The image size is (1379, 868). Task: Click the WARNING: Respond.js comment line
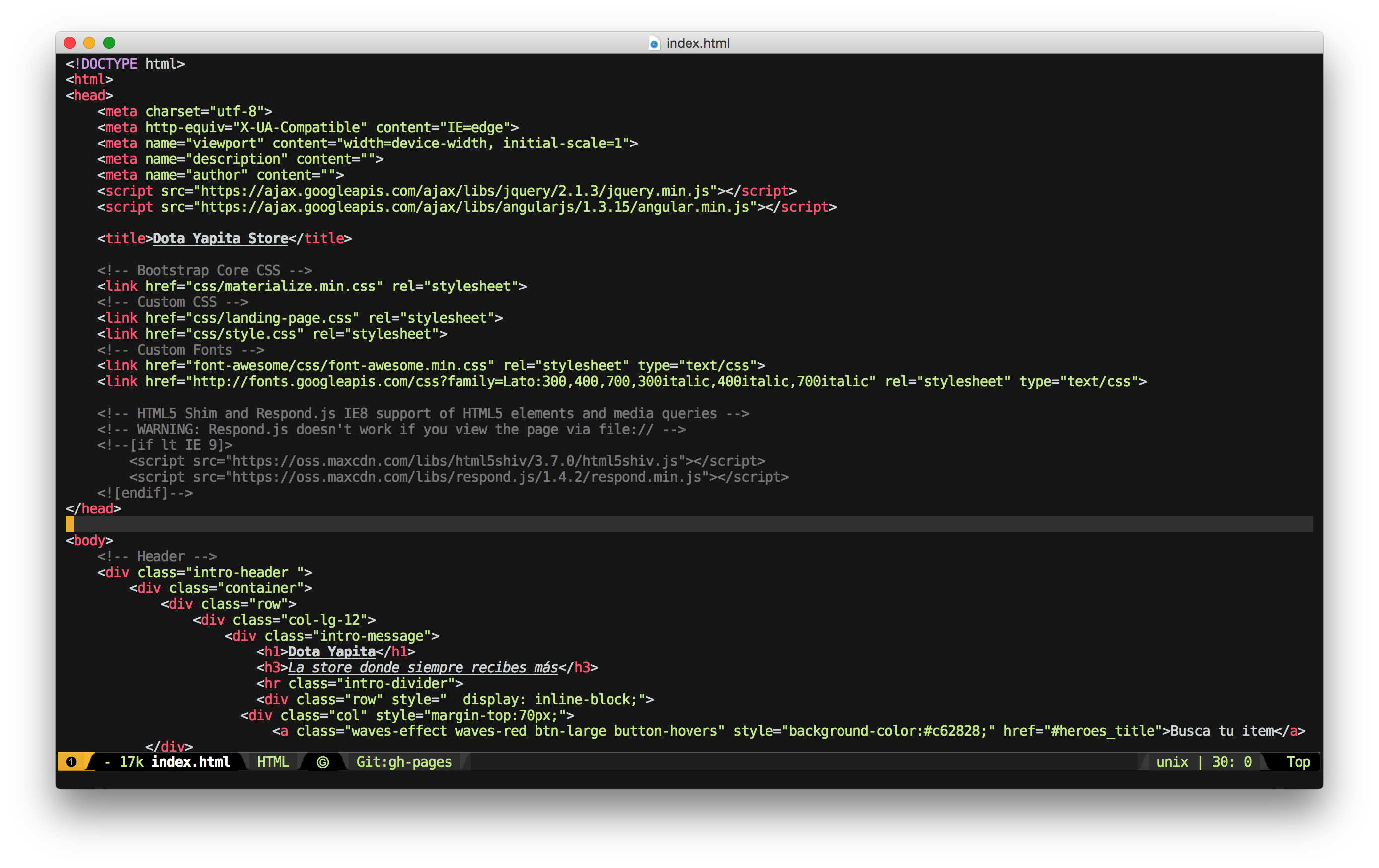(x=391, y=430)
